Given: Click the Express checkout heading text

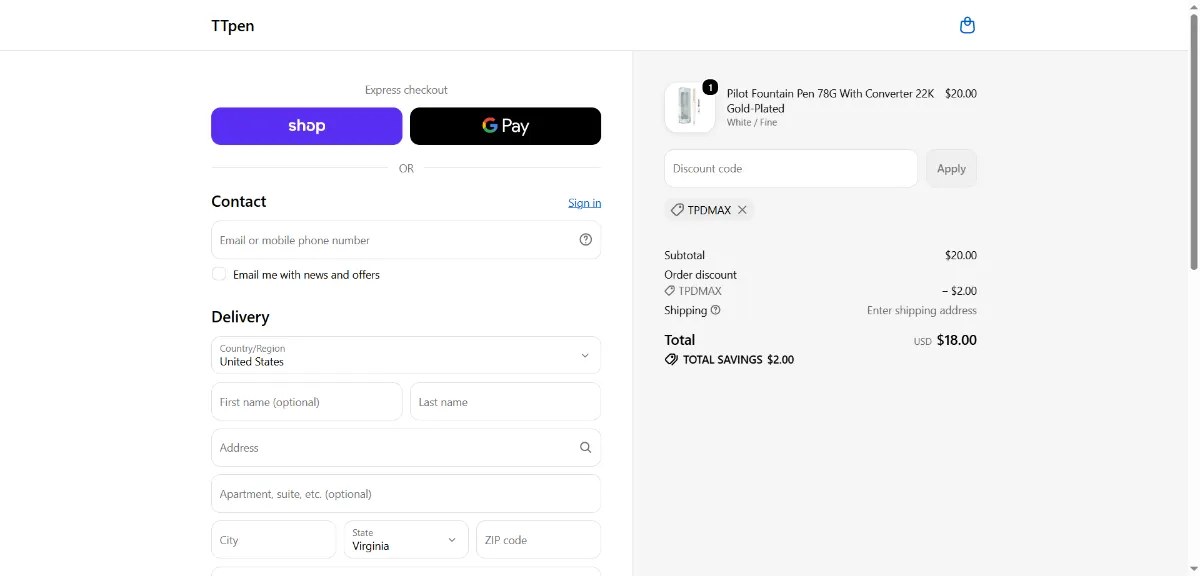Looking at the screenshot, I should [406, 90].
